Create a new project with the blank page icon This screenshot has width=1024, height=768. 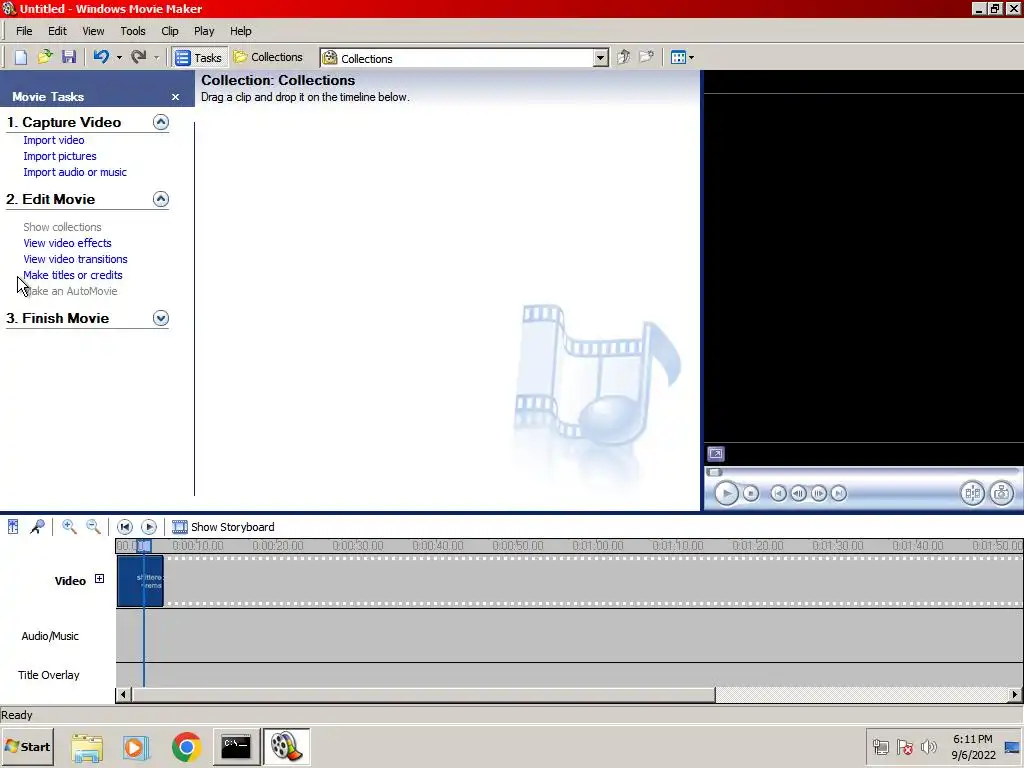(20, 57)
